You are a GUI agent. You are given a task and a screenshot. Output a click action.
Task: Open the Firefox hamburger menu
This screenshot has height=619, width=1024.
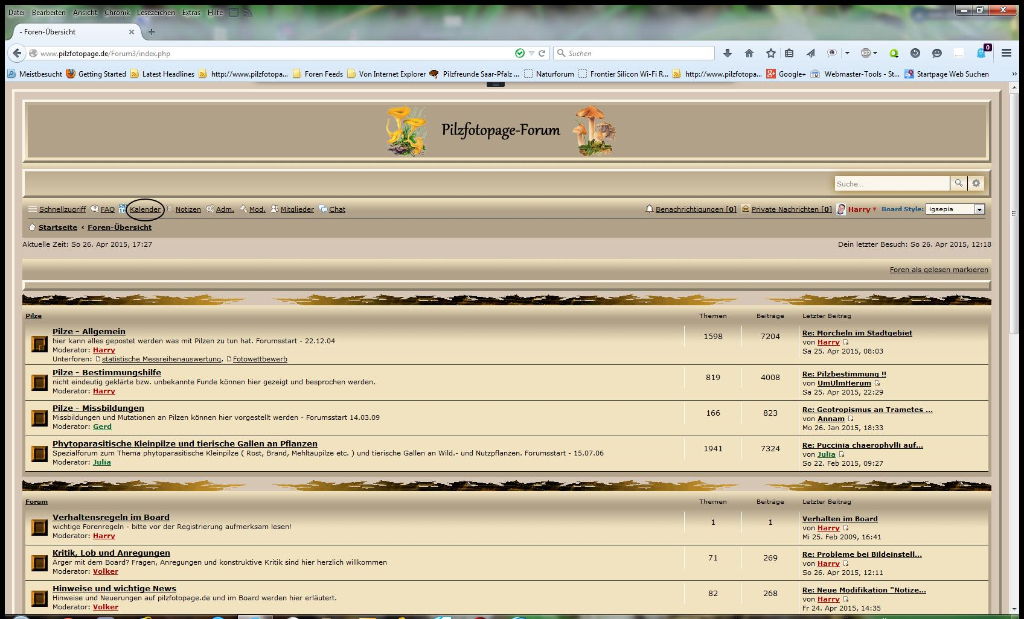(1006, 53)
